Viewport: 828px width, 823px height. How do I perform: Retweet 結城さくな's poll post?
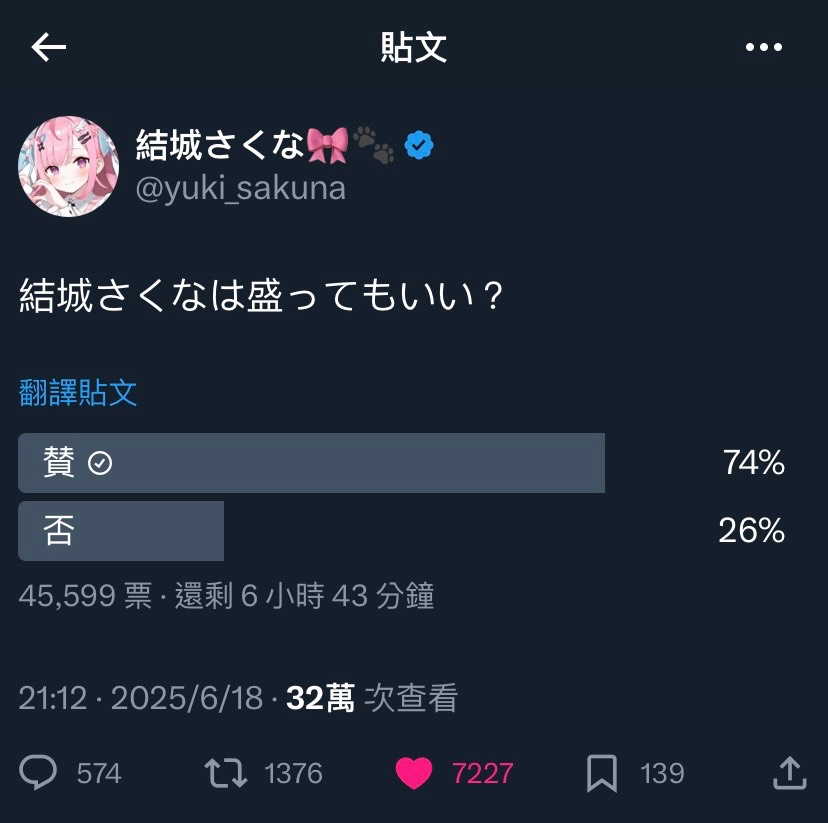[225, 772]
